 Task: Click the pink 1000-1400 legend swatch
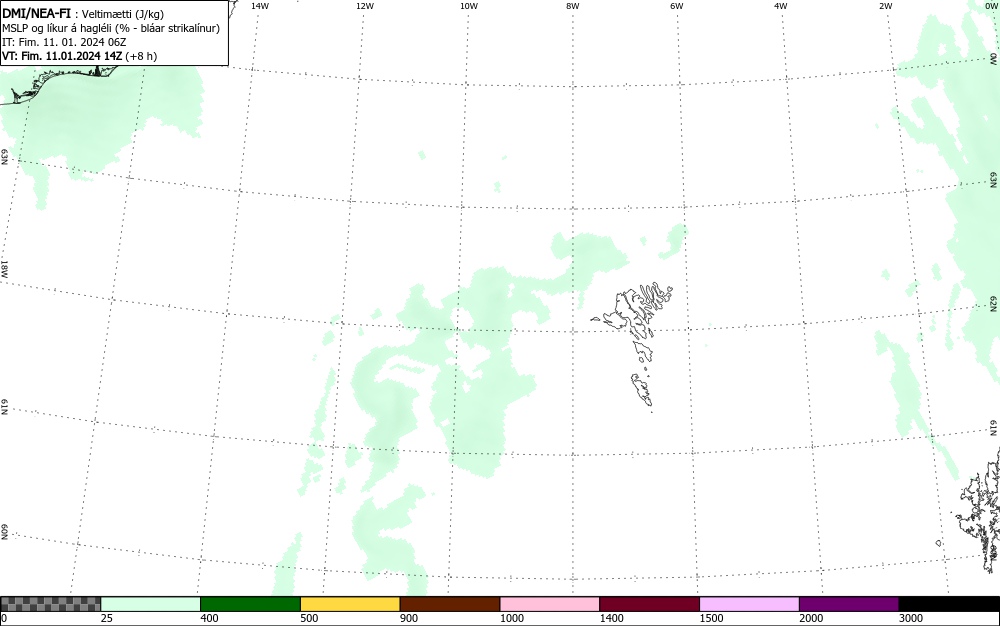pyautogui.click(x=550, y=604)
